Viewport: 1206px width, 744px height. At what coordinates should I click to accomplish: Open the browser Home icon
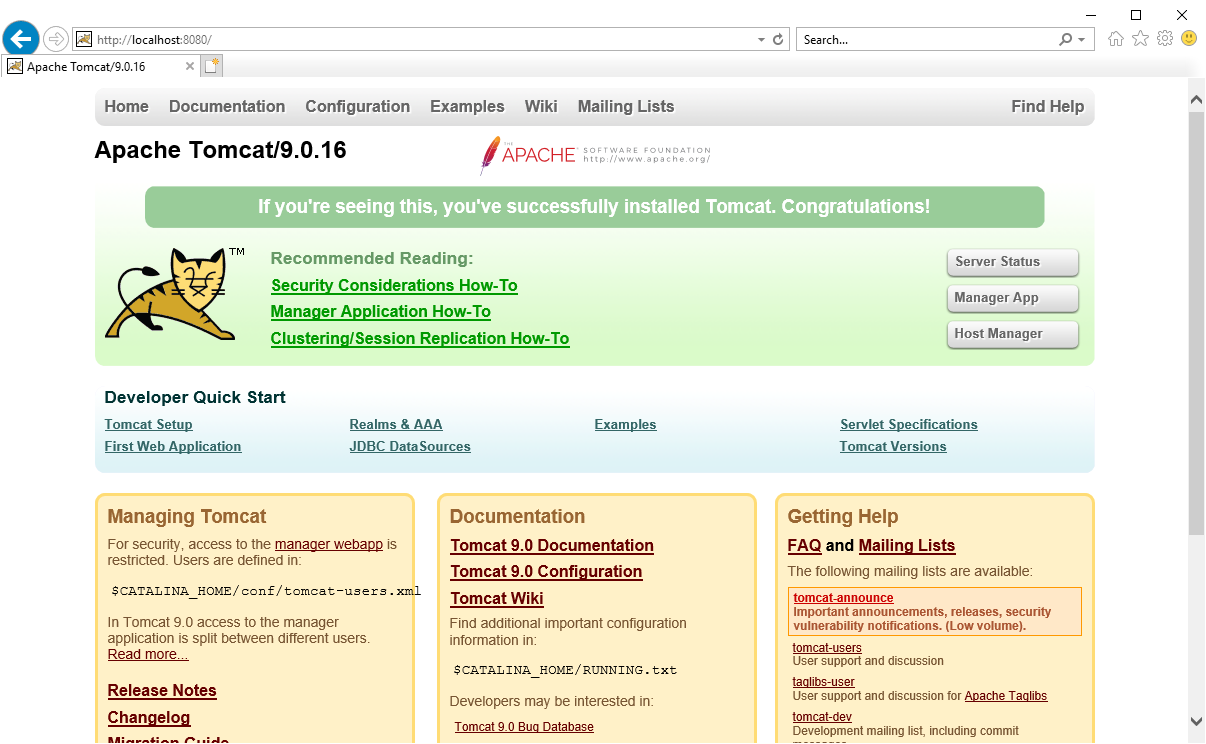1116,39
